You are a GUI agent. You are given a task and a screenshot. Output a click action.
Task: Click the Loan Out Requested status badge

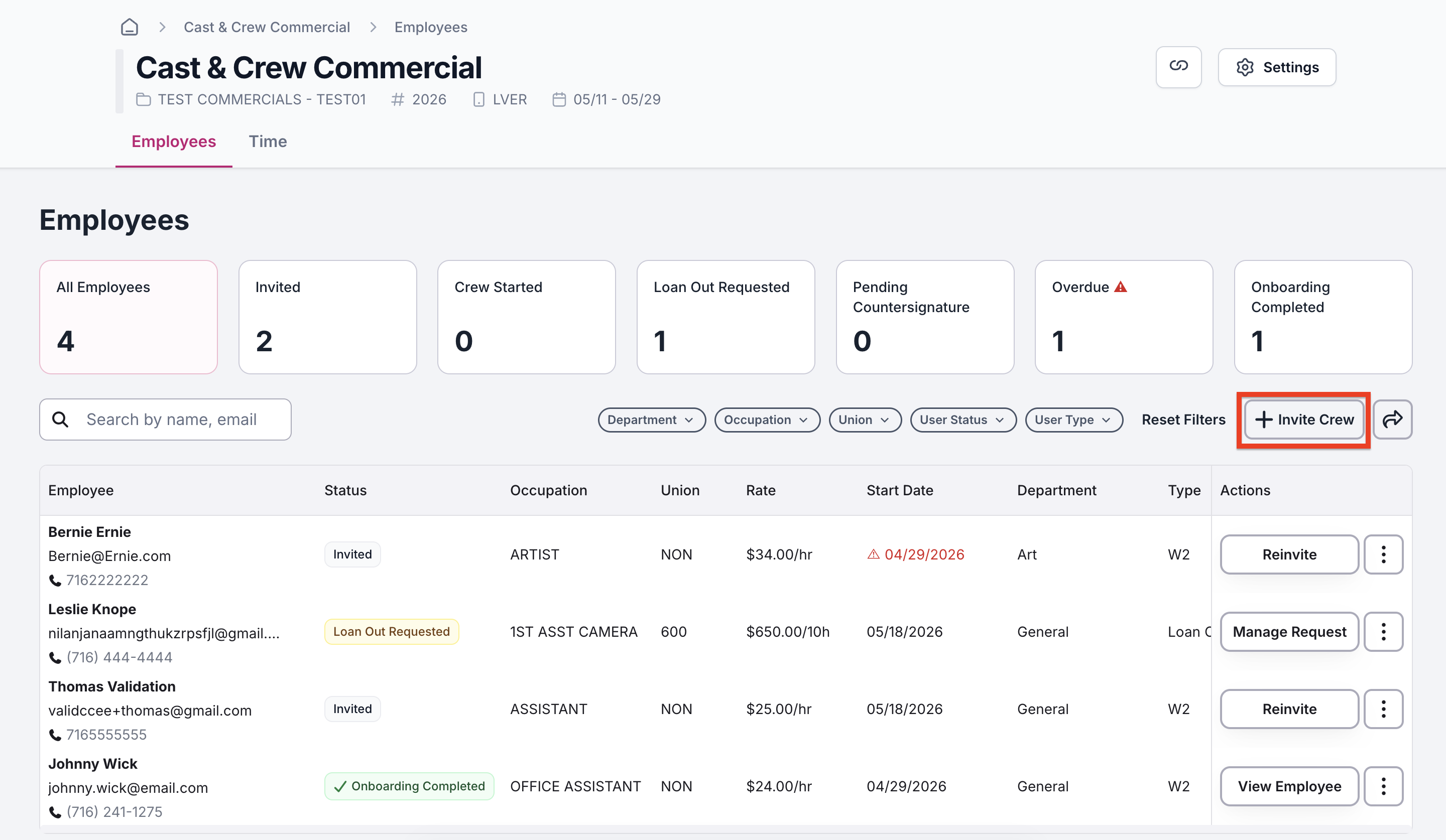click(x=391, y=631)
